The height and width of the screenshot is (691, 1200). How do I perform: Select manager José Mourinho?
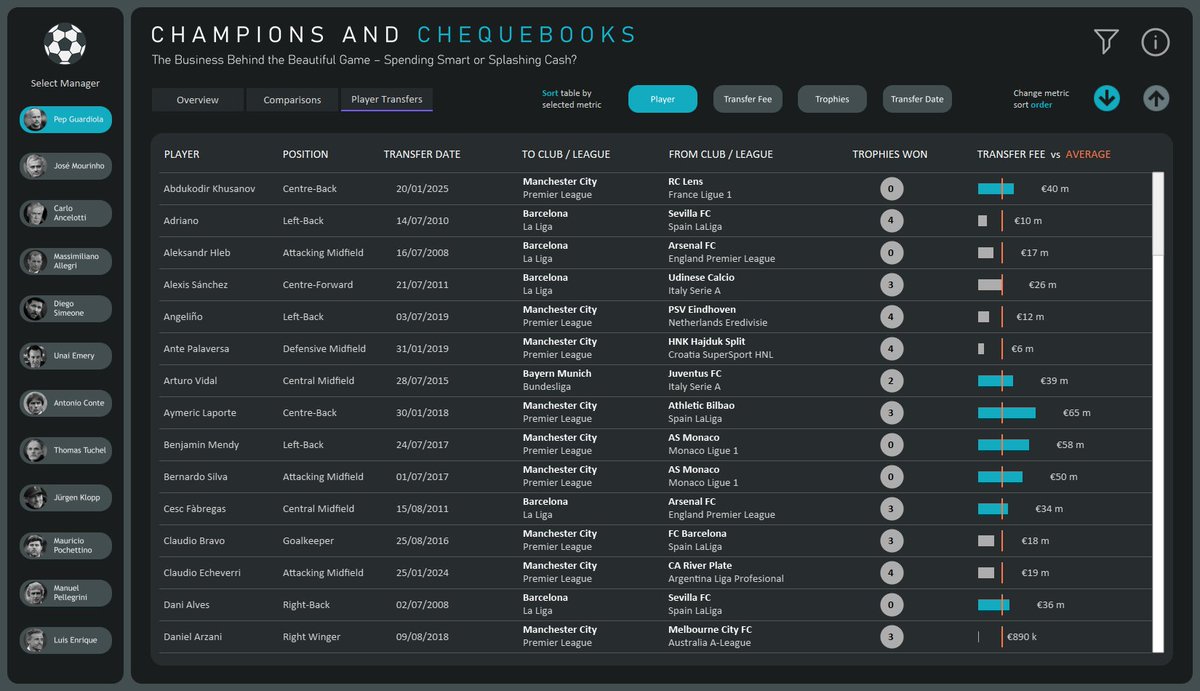click(66, 166)
